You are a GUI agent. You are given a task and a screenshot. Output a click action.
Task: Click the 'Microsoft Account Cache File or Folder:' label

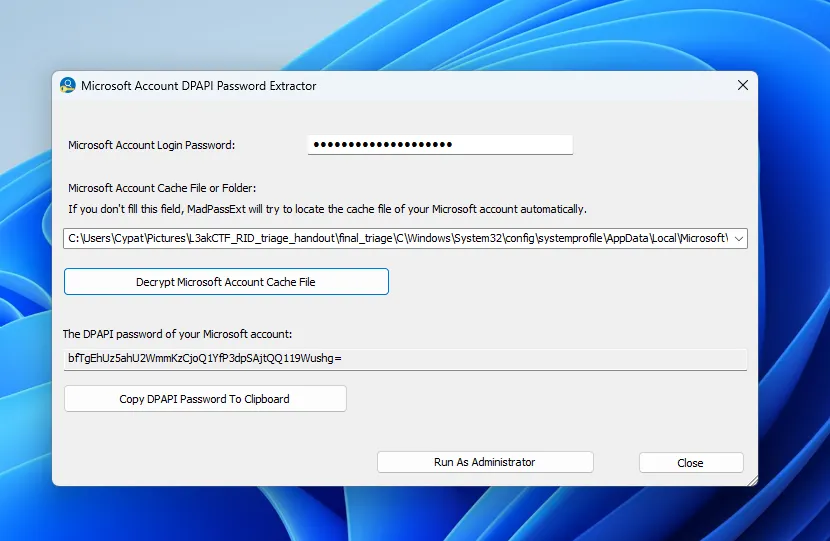click(162, 188)
